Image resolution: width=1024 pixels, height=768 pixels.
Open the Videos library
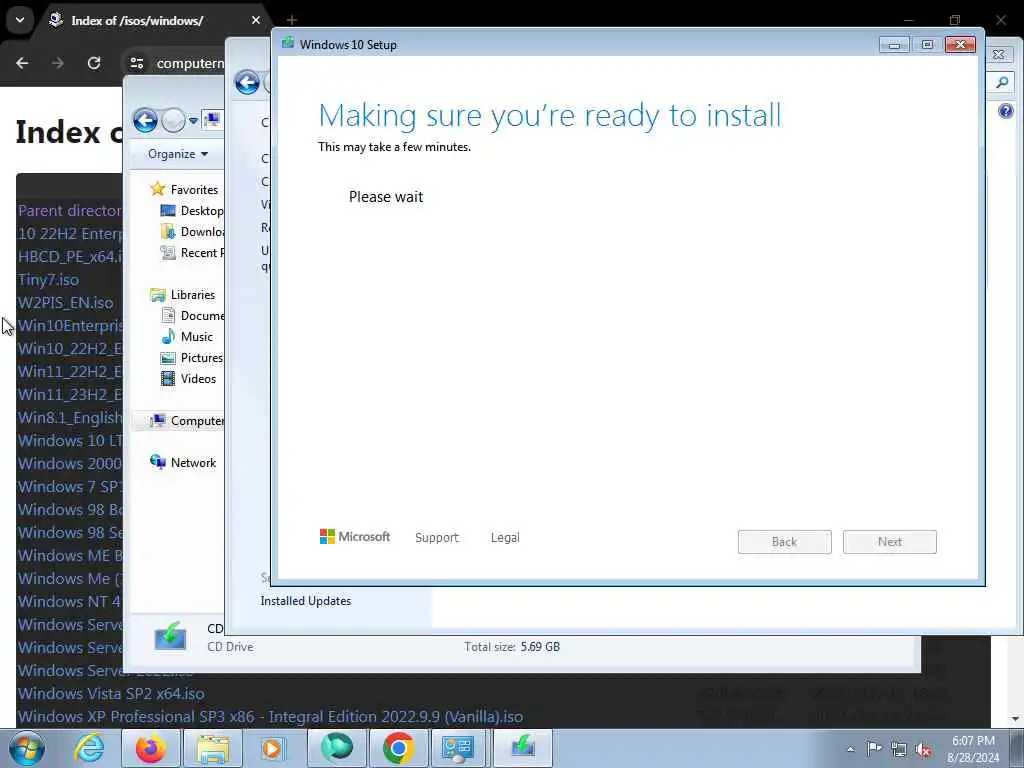[198, 379]
